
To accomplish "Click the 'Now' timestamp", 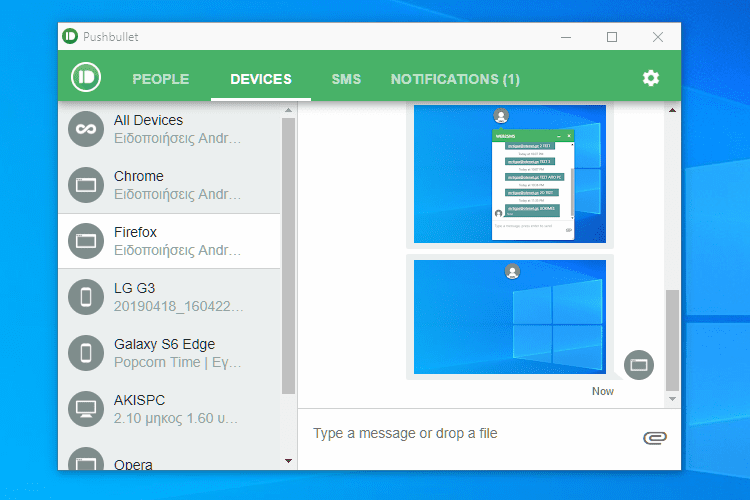I will pos(603,391).
